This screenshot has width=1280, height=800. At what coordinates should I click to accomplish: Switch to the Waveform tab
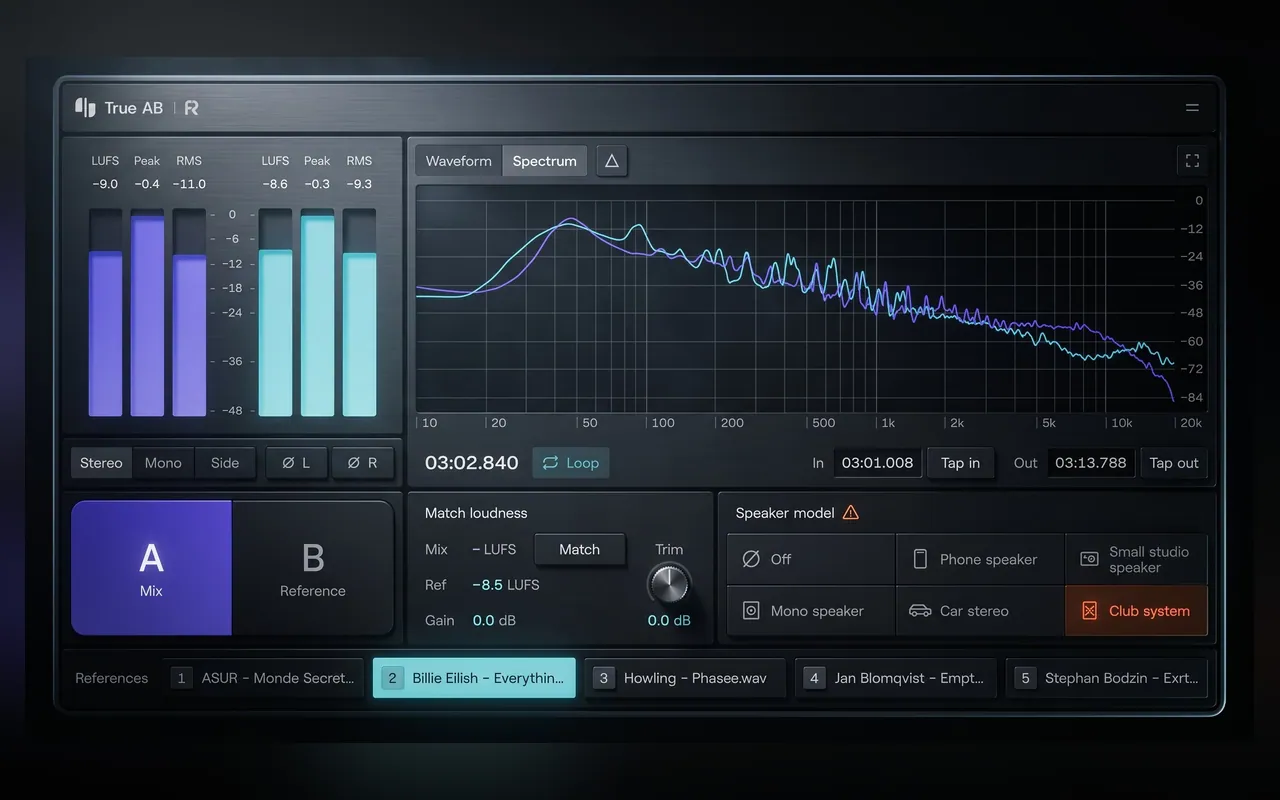pos(459,161)
